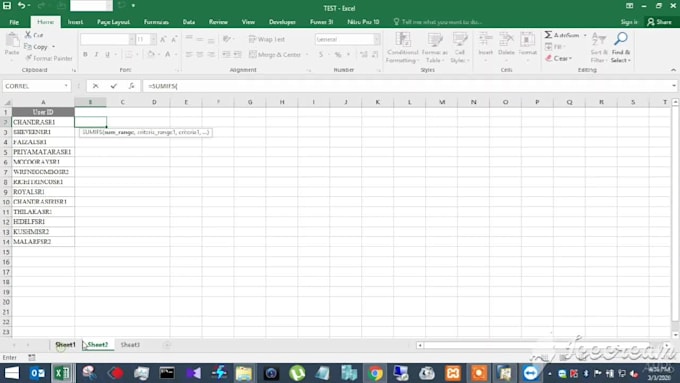The height and width of the screenshot is (383, 680).
Task: Click in the formula bar input
Action: tap(406, 86)
